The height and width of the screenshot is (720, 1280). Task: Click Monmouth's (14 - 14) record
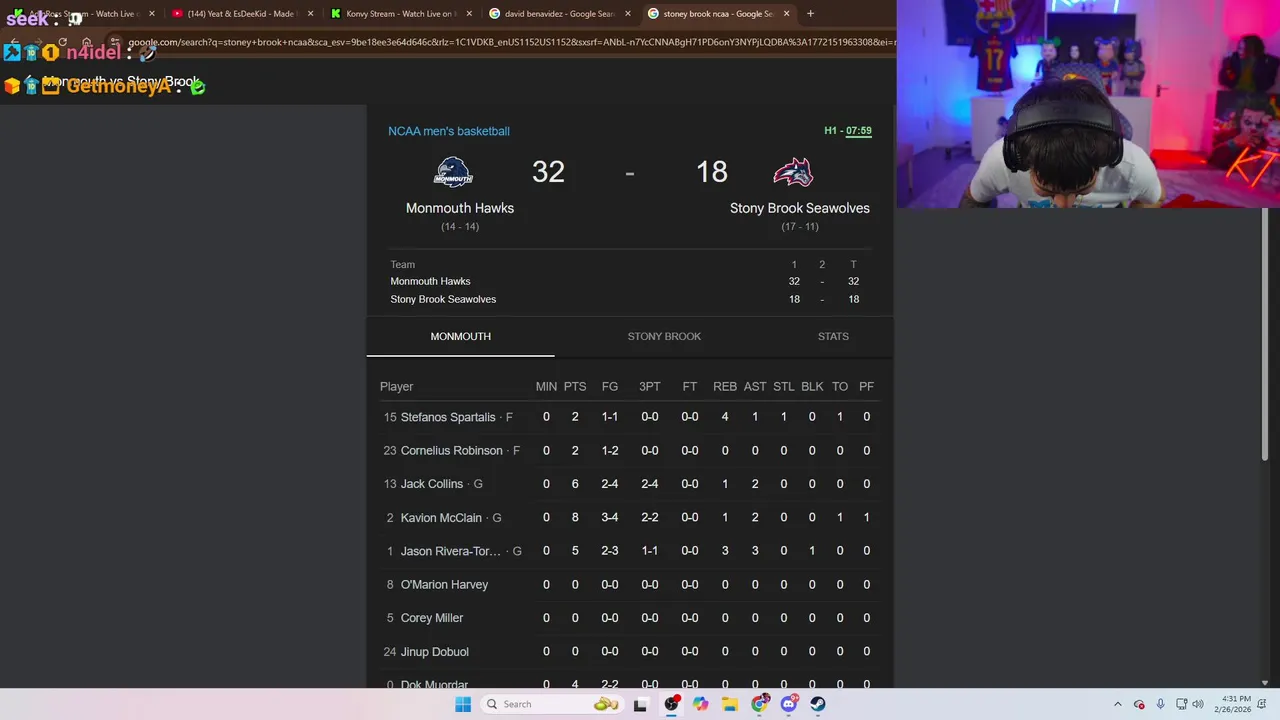coord(460,227)
